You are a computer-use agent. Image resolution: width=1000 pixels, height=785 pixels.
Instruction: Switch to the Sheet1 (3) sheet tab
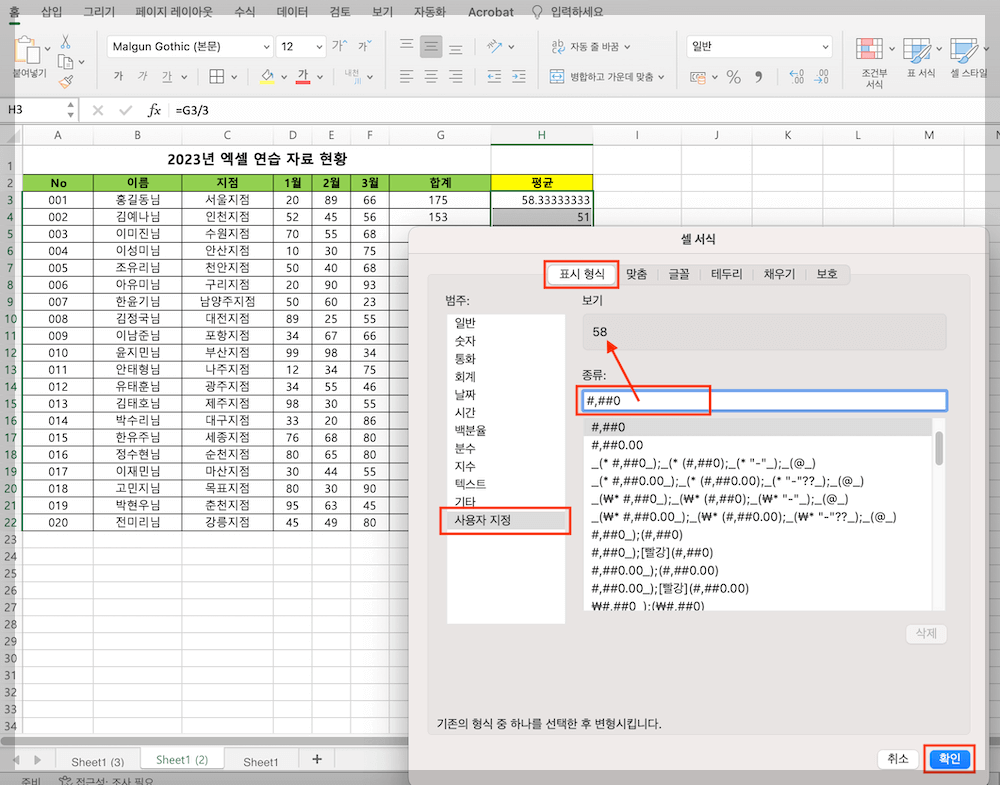pyautogui.click(x=97, y=761)
